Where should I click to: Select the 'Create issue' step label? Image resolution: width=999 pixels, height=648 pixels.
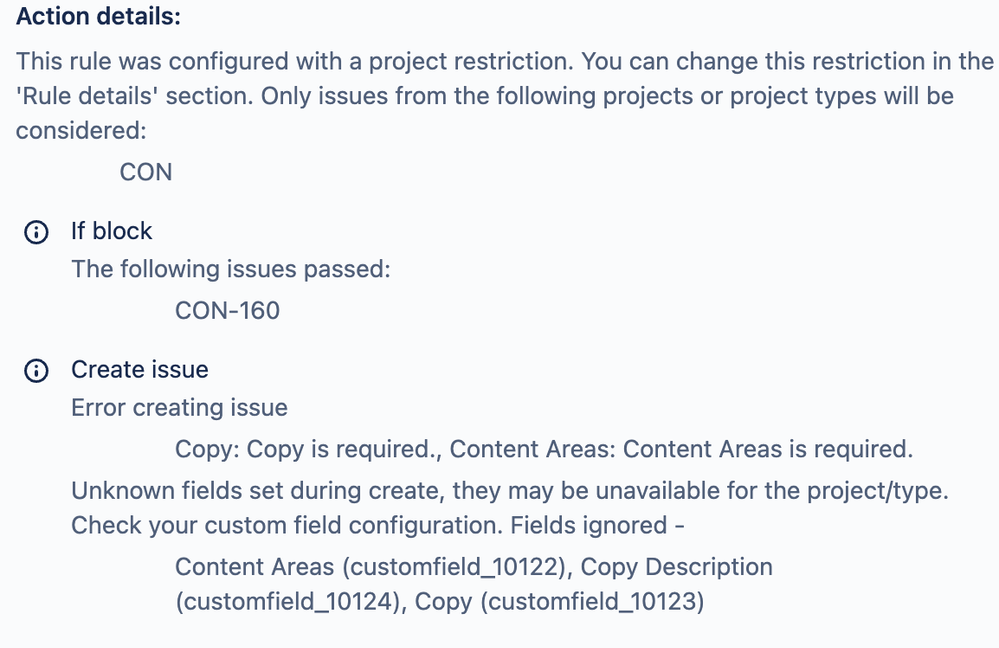pos(140,370)
